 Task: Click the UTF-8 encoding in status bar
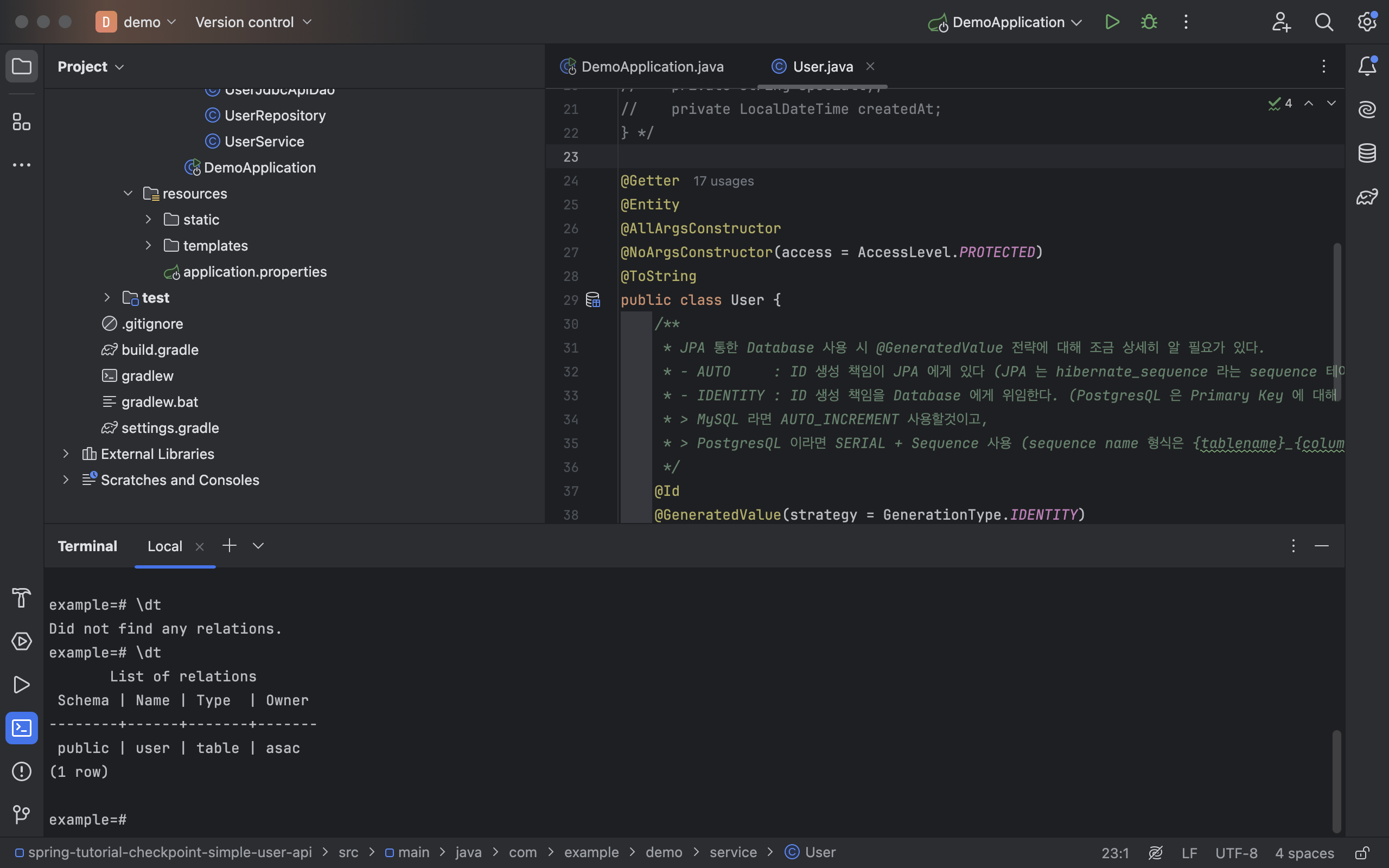pyautogui.click(x=1236, y=852)
